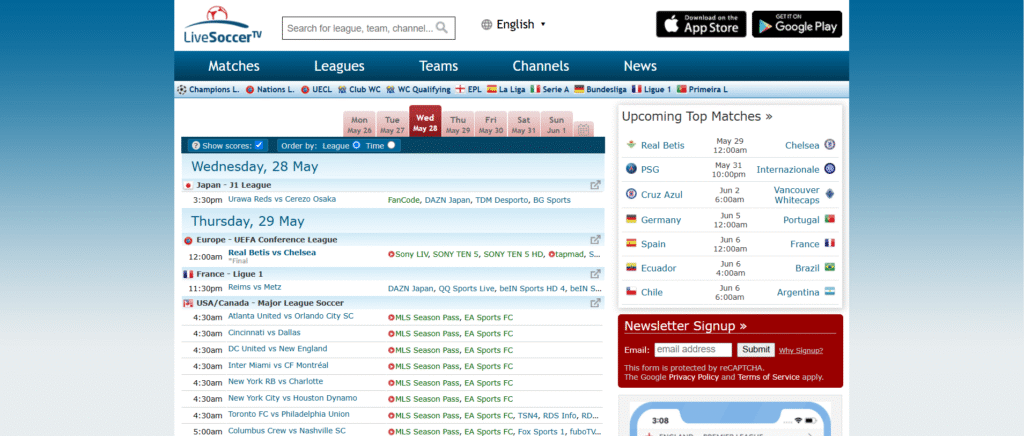This screenshot has height=436, width=1024.
Task: Switch to the Tue May 27 tab
Action: coord(392,125)
